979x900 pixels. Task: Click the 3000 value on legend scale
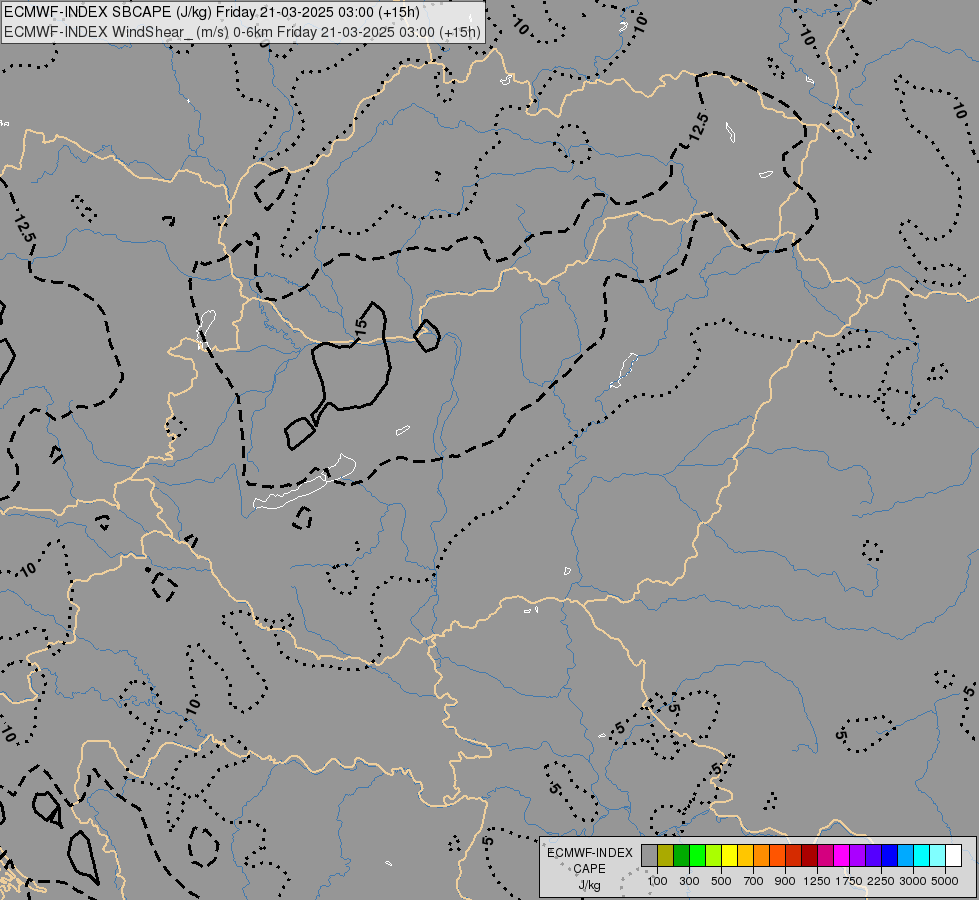coord(913,881)
